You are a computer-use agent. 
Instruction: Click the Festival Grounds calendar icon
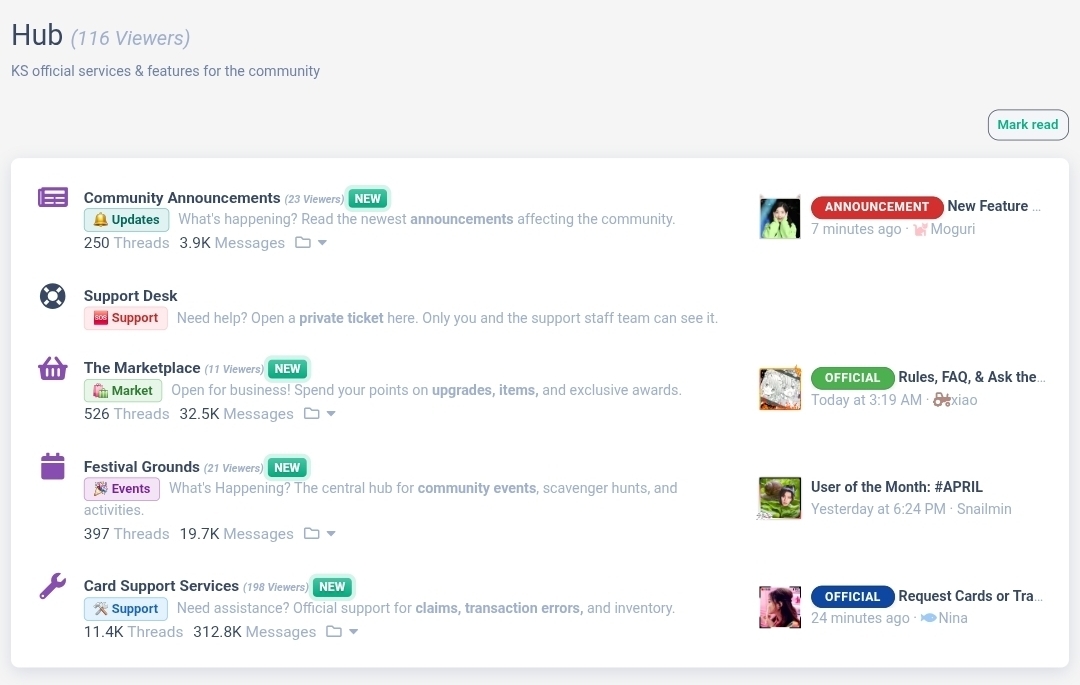pyautogui.click(x=52, y=466)
